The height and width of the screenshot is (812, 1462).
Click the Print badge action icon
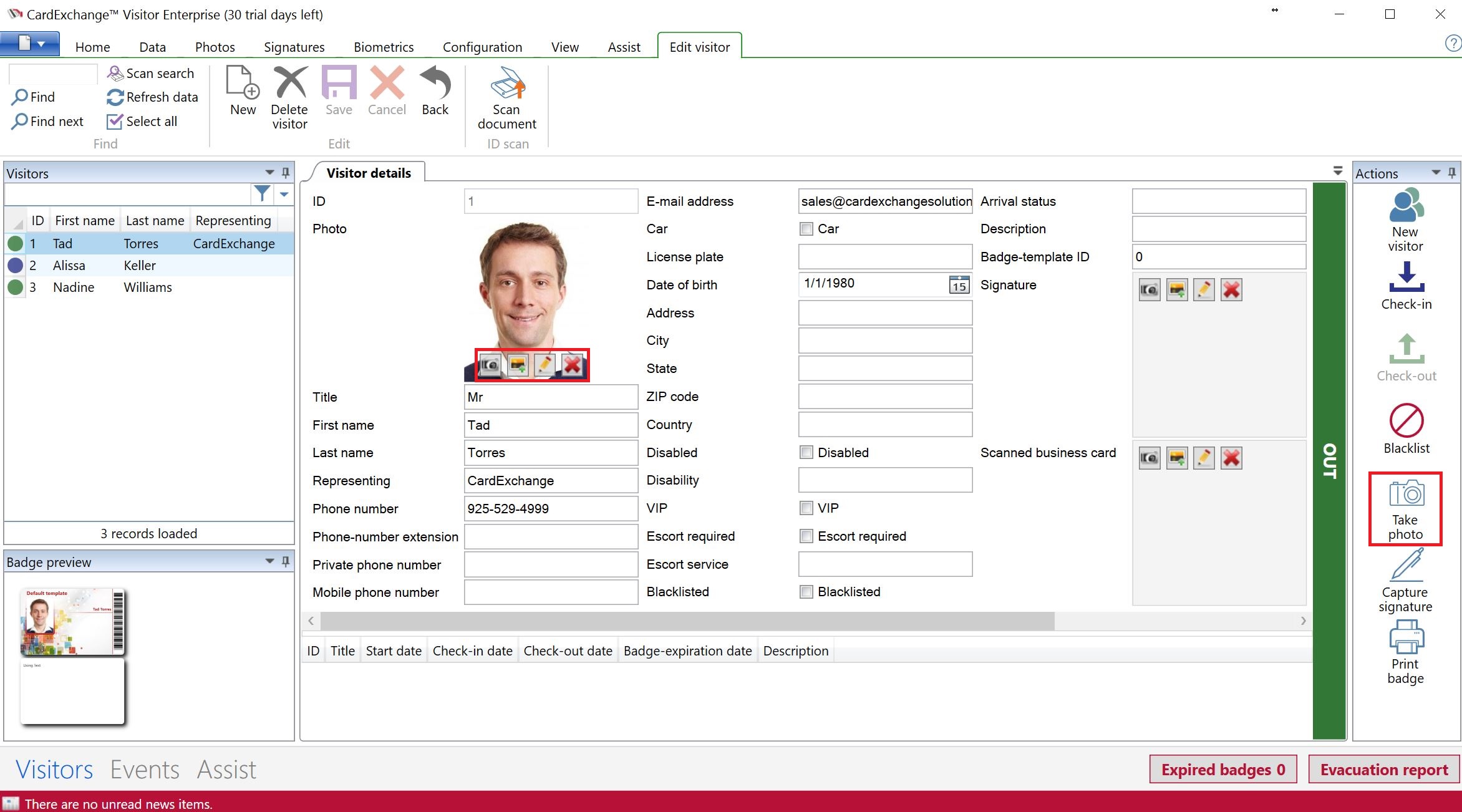(x=1406, y=637)
